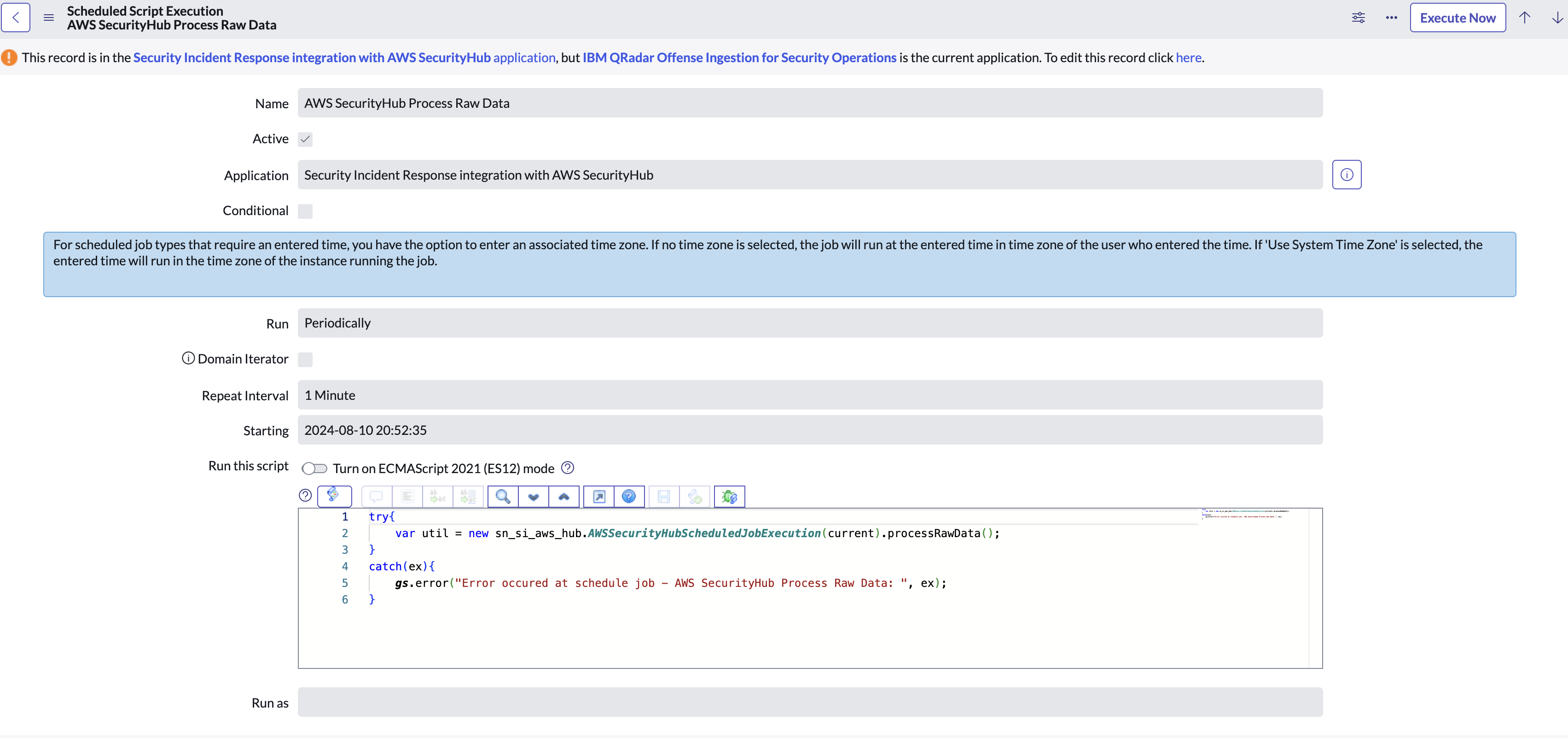Click the check syntax toolbar icon
The image size is (1568, 738).
695,497
